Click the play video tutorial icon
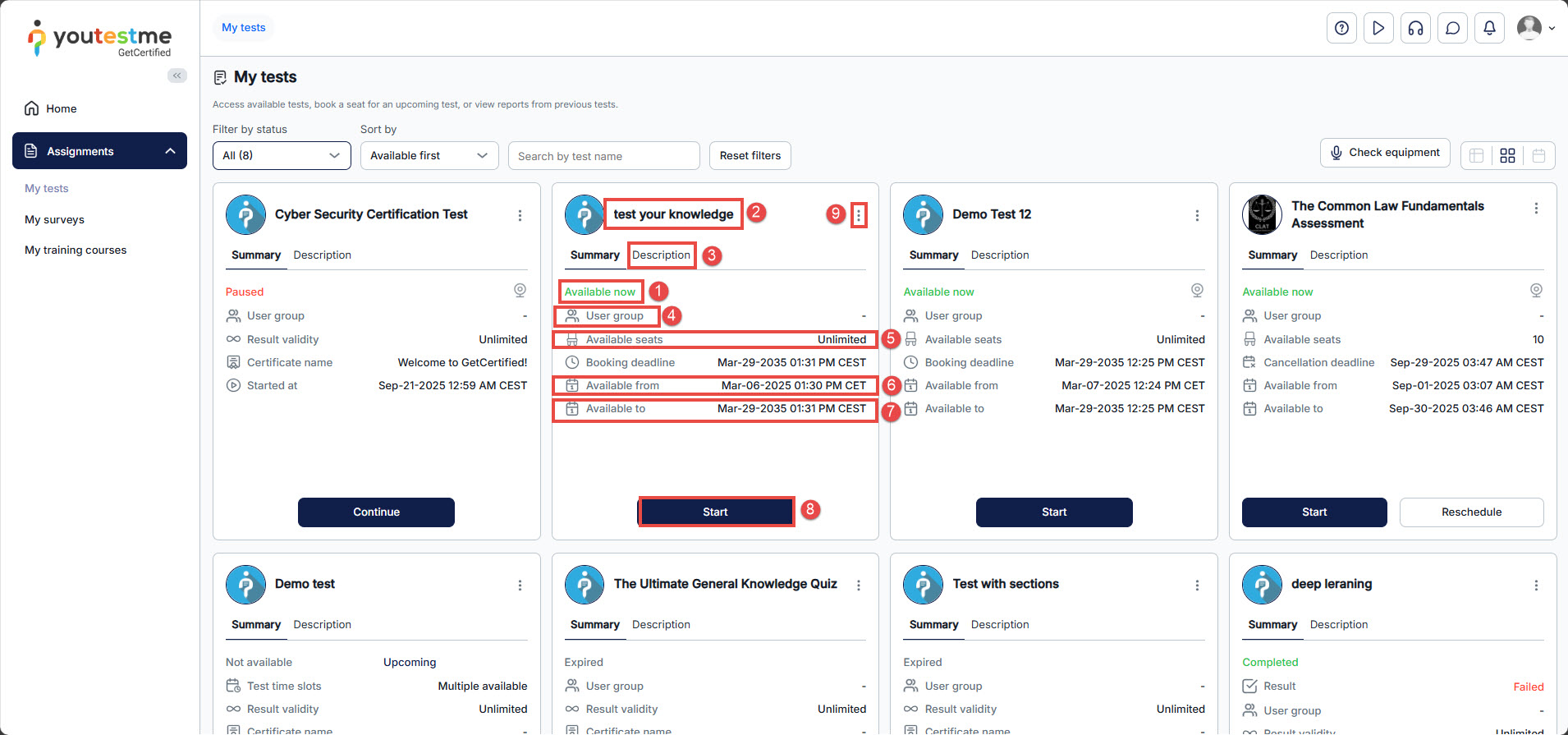 tap(1378, 28)
